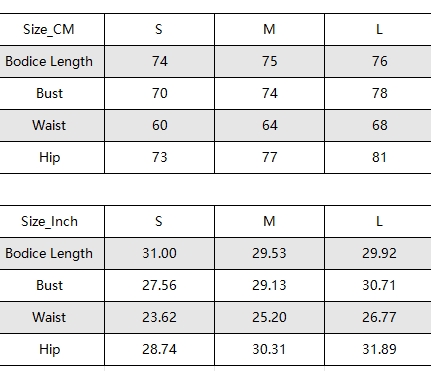Select Bodice Length row label in CM table
Viewport: 431px width, 371px height.
(x=49, y=61)
